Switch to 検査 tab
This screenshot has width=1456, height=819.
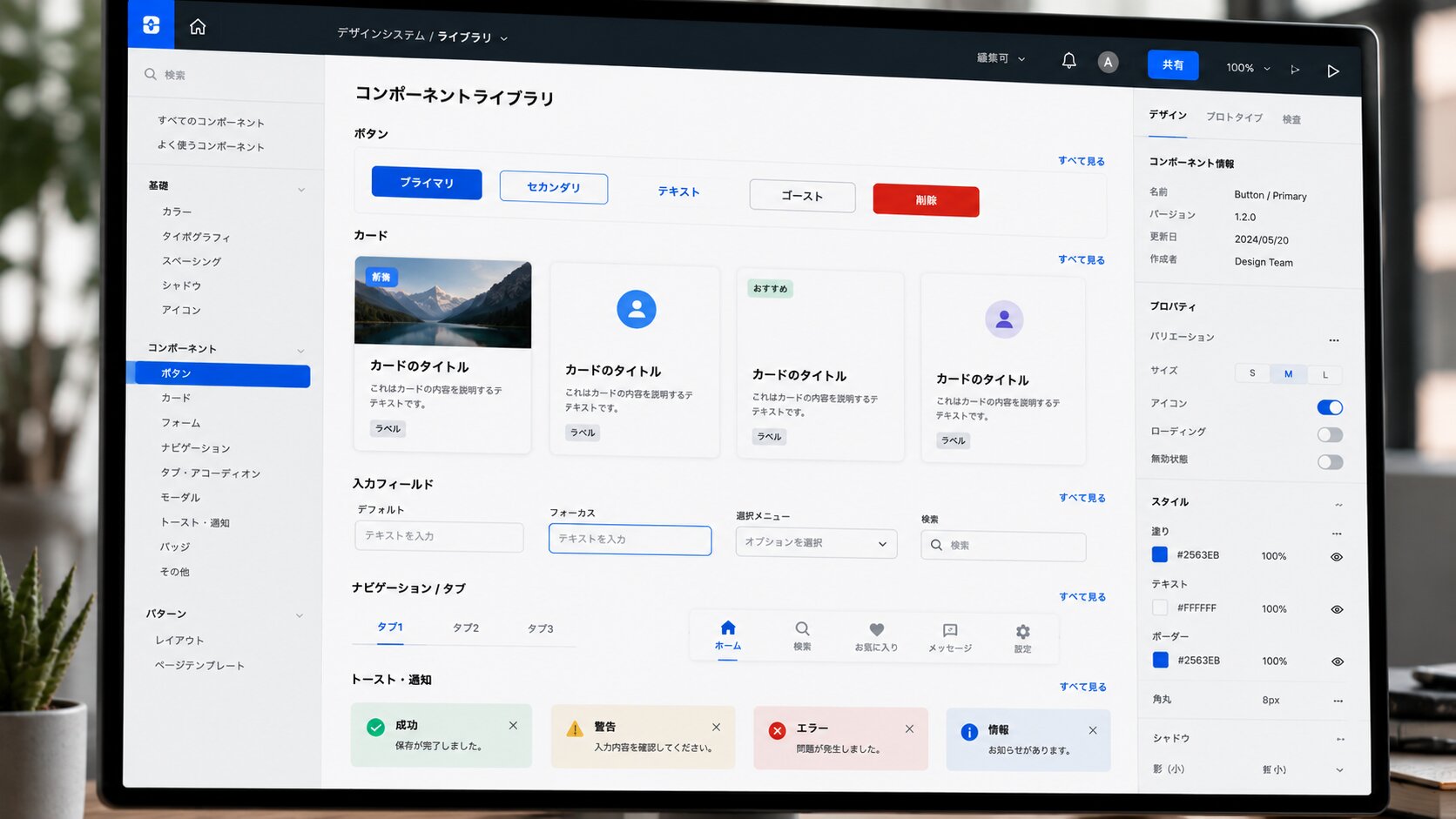click(1291, 119)
